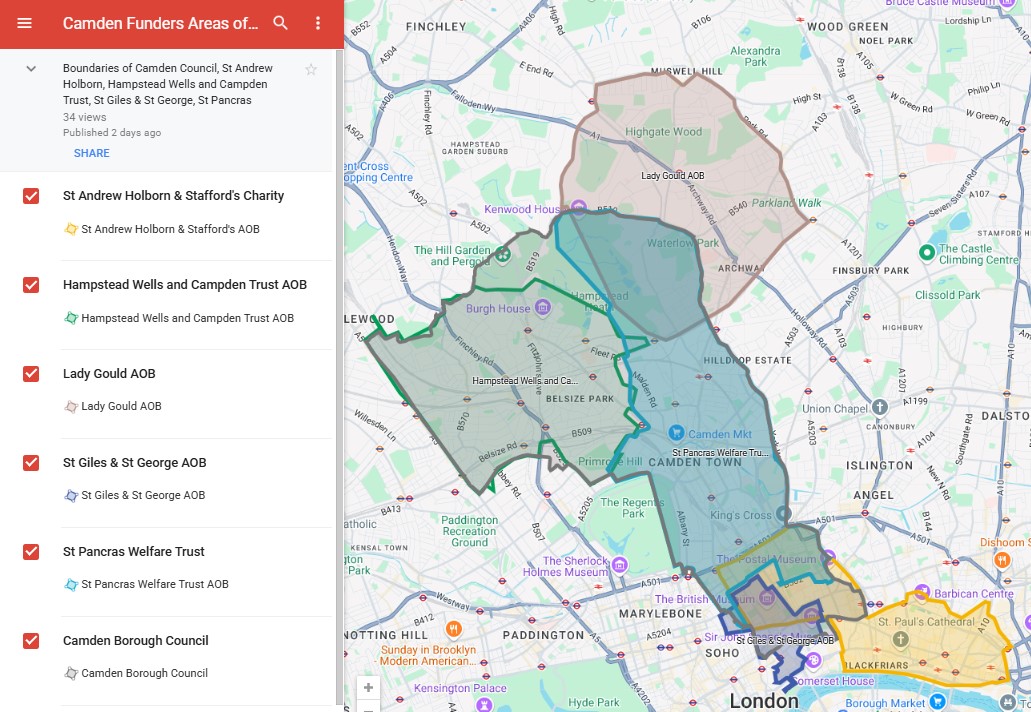Click the Camden Mkt shopping marker
1031x712 pixels.
tap(676, 433)
